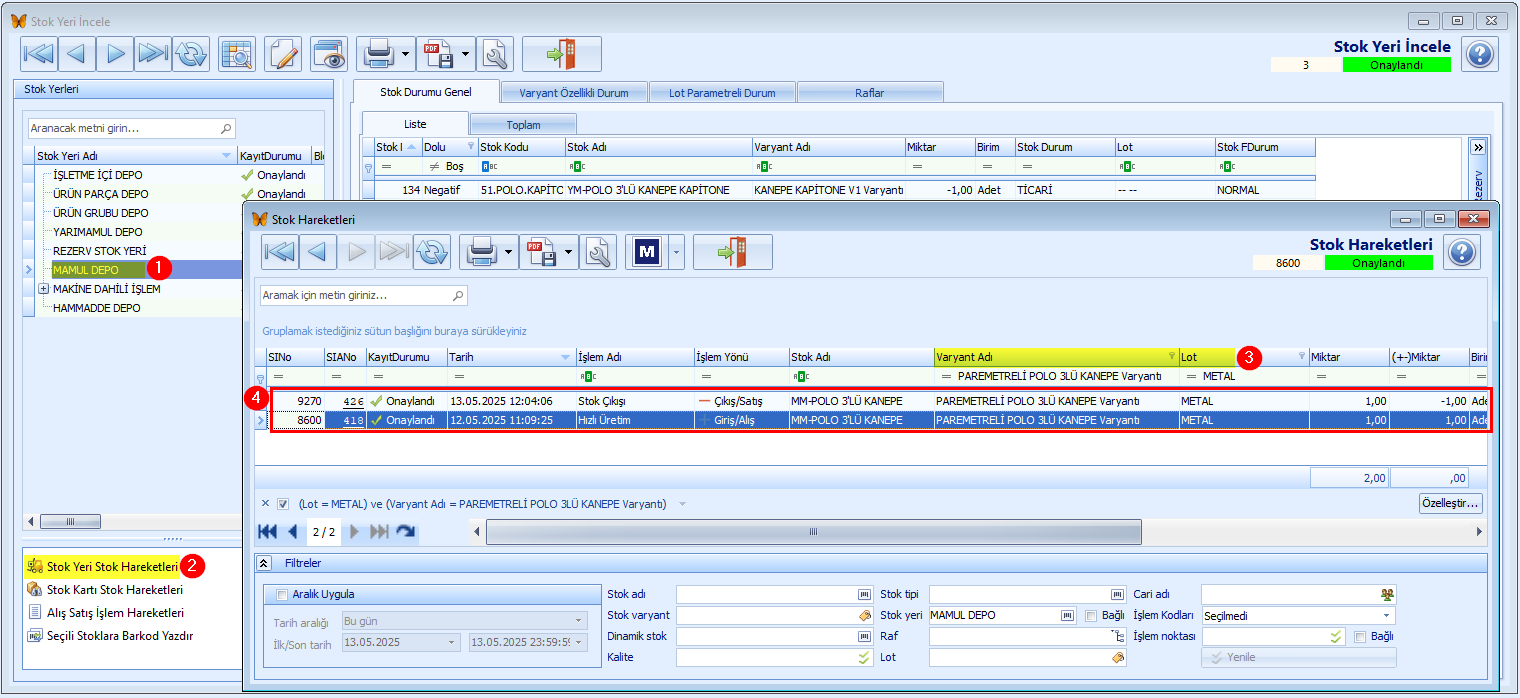Open the PDF export icon in Stok Hareketleri

539,252
